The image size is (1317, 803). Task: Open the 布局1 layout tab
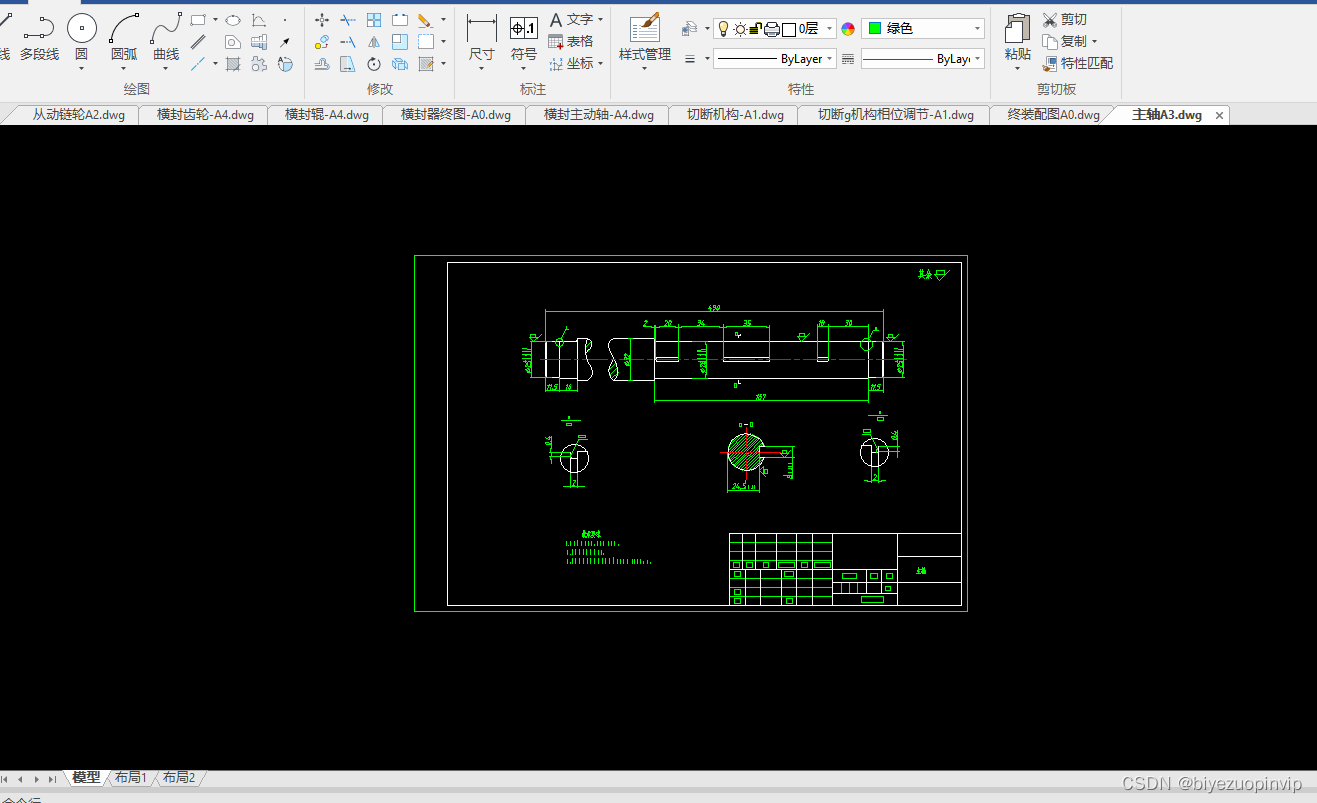(130, 777)
